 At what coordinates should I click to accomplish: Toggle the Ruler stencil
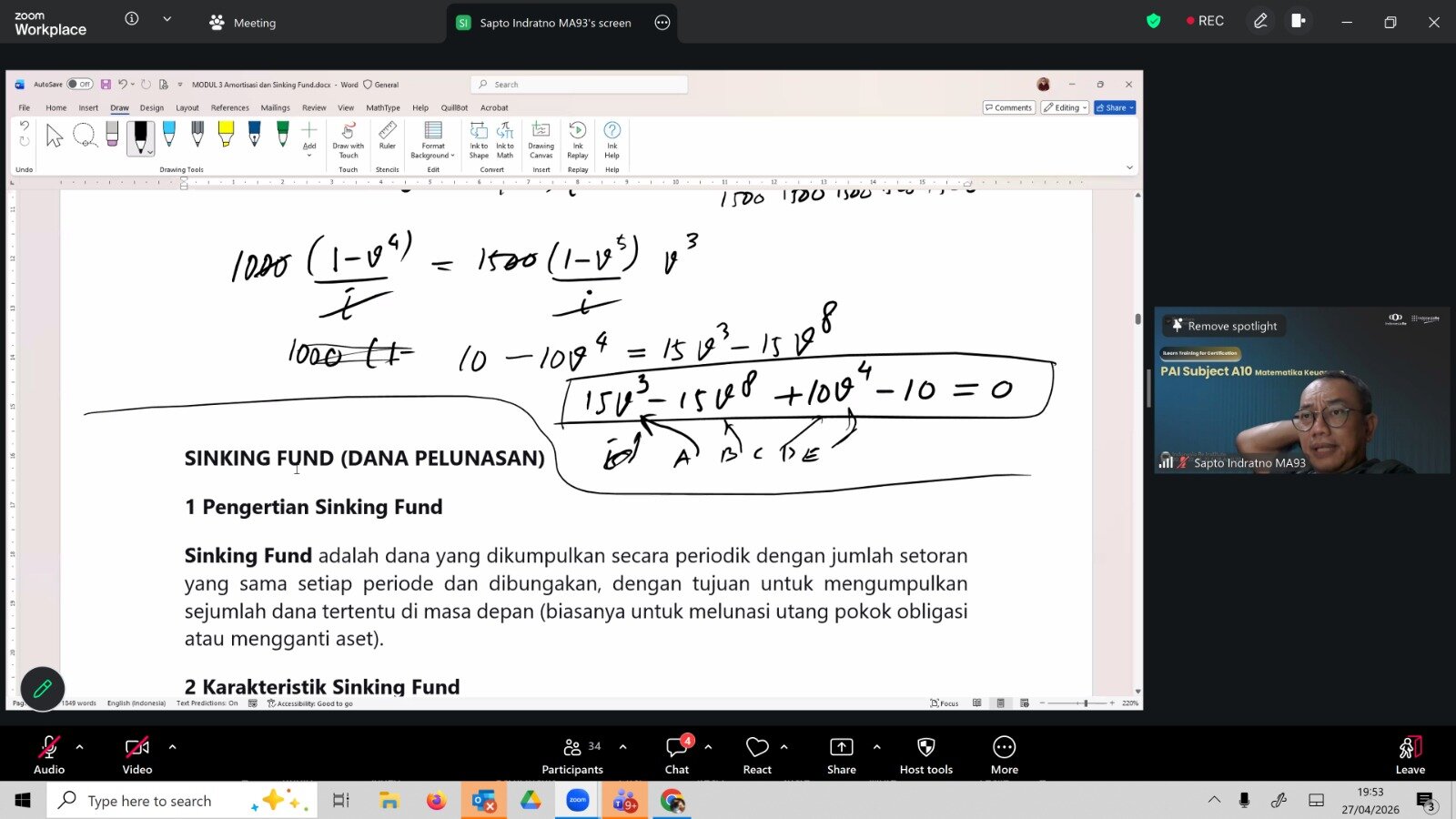tap(388, 136)
